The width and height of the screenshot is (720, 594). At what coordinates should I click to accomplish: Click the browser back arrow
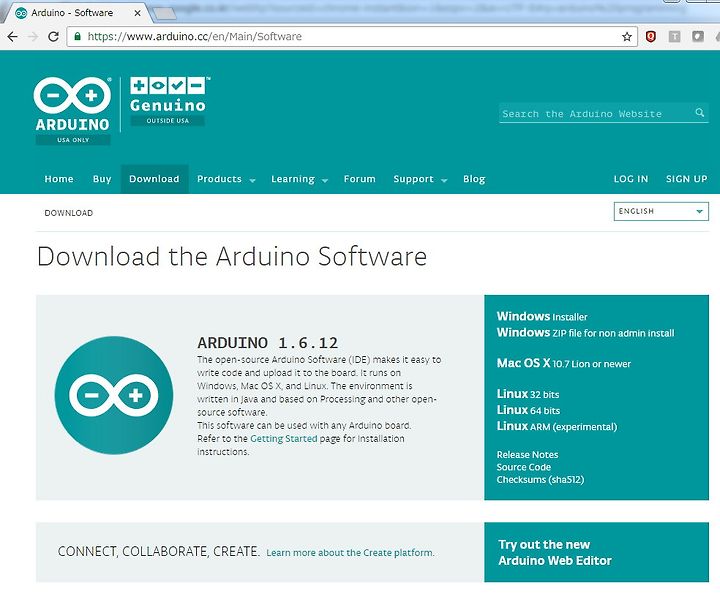tap(12, 37)
